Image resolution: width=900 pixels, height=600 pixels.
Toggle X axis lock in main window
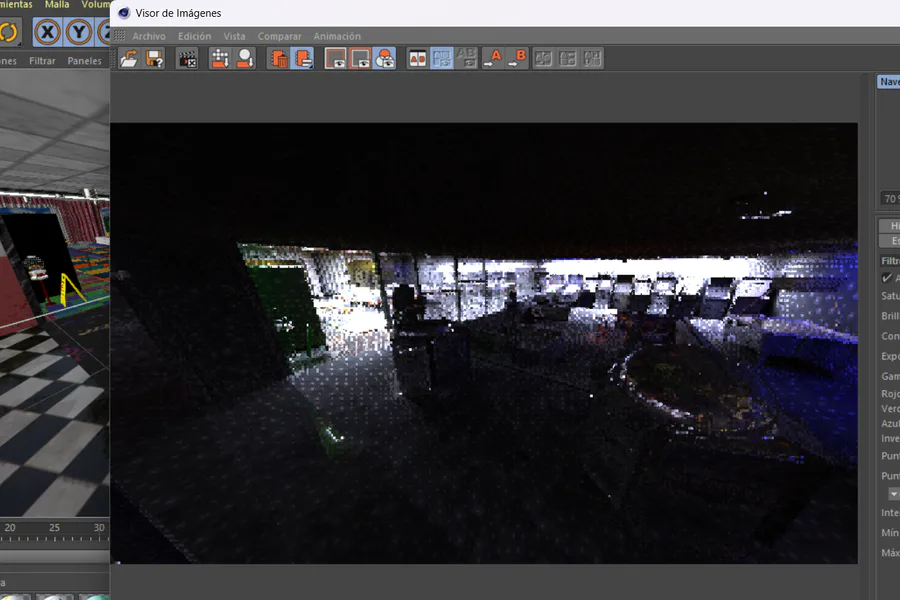47,32
